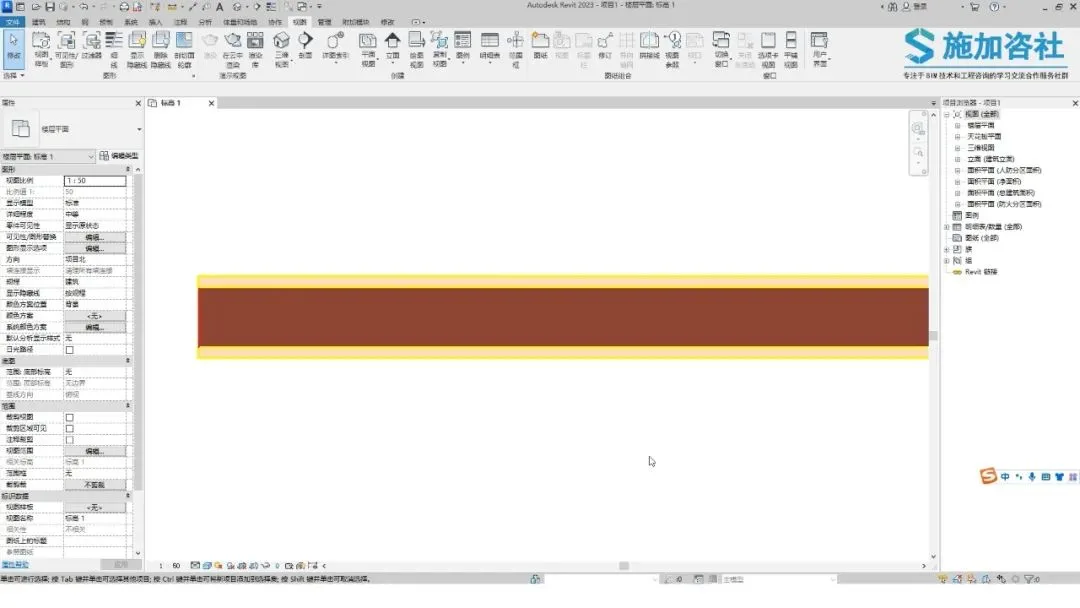Switch to the 管理 (Manage) ribbon tab
This screenshot has height=608, width=1080.
324,22
